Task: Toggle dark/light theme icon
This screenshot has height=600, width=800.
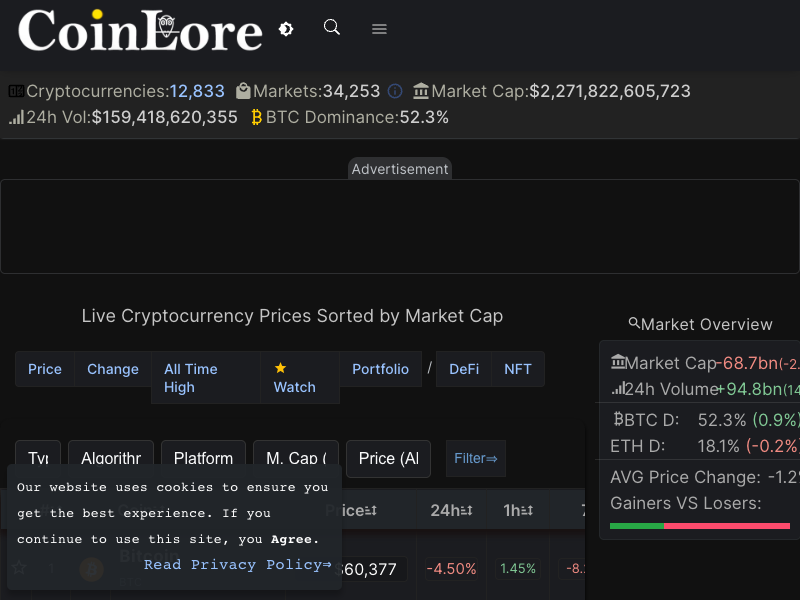Action: tap(286, 29)
